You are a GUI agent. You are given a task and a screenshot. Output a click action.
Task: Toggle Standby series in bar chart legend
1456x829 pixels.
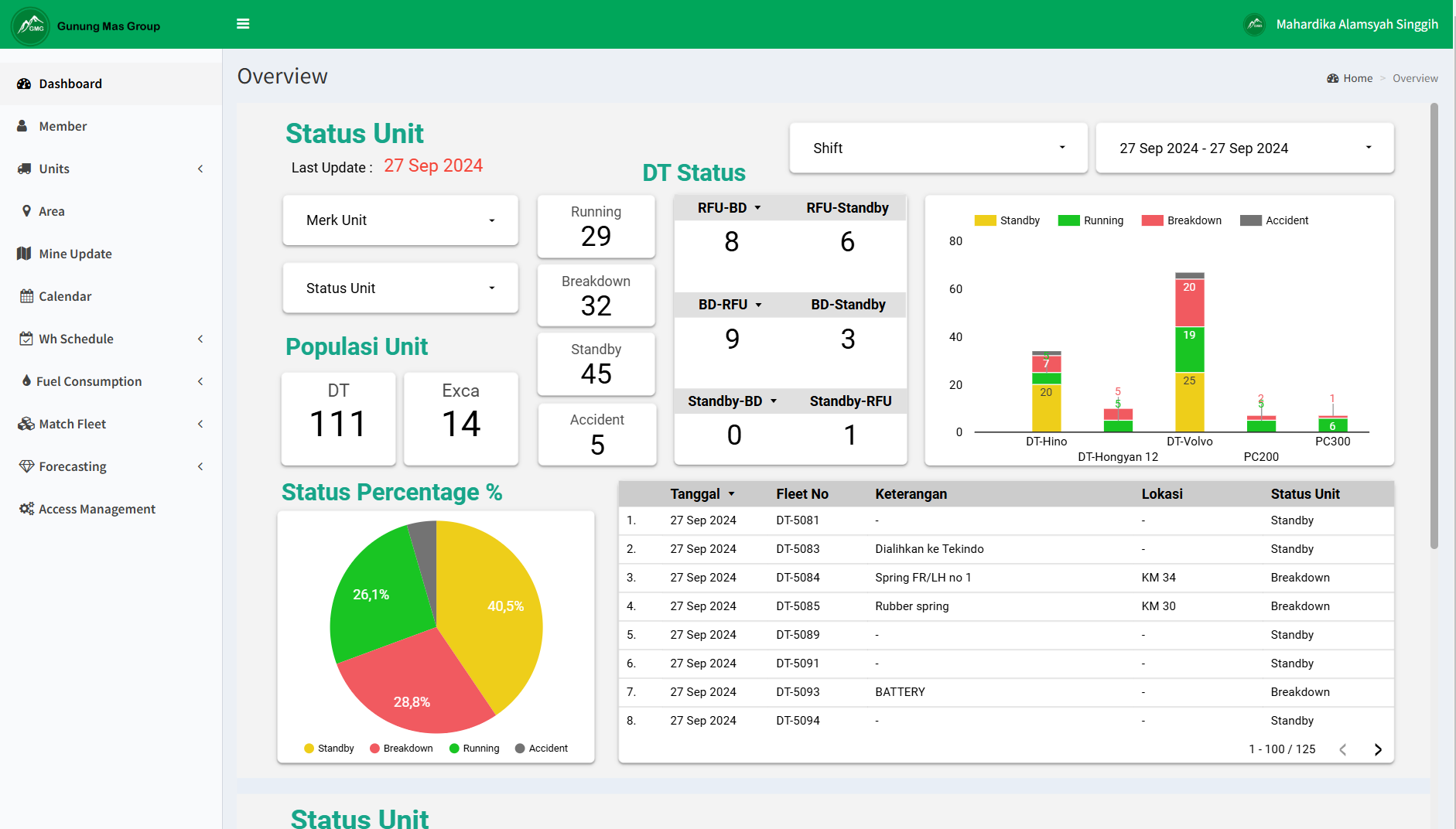click(x=1007, y=220)
